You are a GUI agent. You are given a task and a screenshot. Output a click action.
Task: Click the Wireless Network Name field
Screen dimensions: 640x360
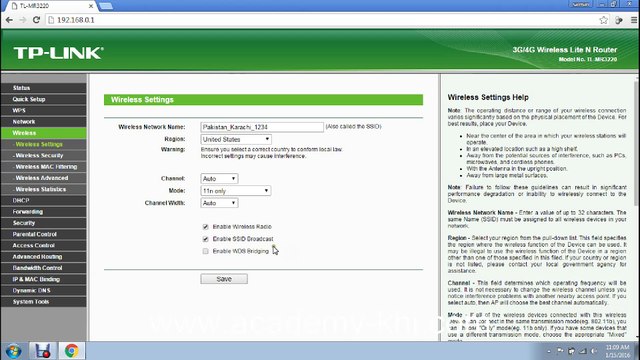[x=262, y=127]
